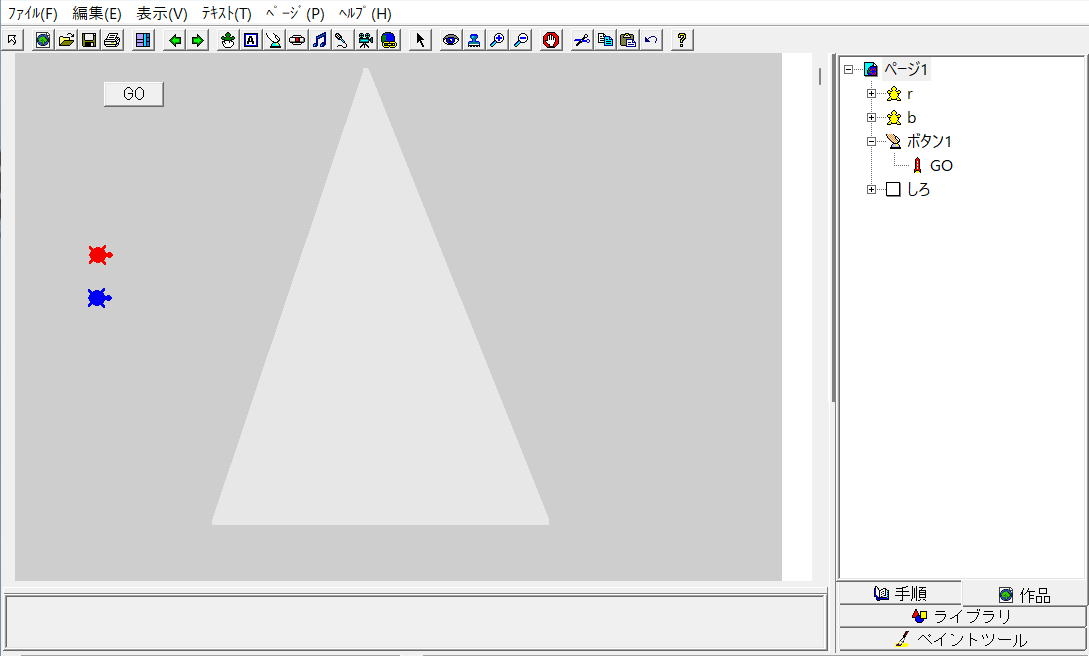Select the slider creation tool icon
The width and height of the screenshot is (1089, 656).
pyautogui.click(x=297, y=40)
